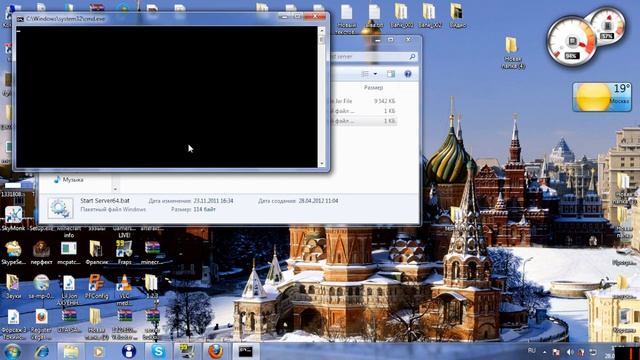
Task: Click Start Server64.bat details pane thumbnail
Action: point(60,208)
